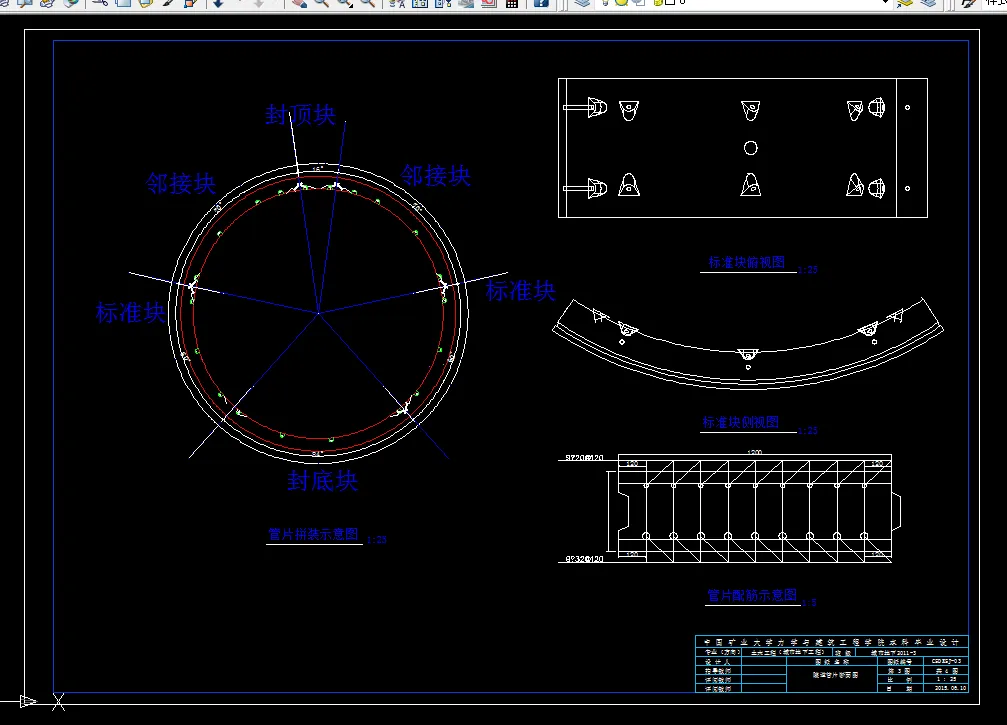
Task: Select the right 邻接块 label
Action: tap(435, 176)
